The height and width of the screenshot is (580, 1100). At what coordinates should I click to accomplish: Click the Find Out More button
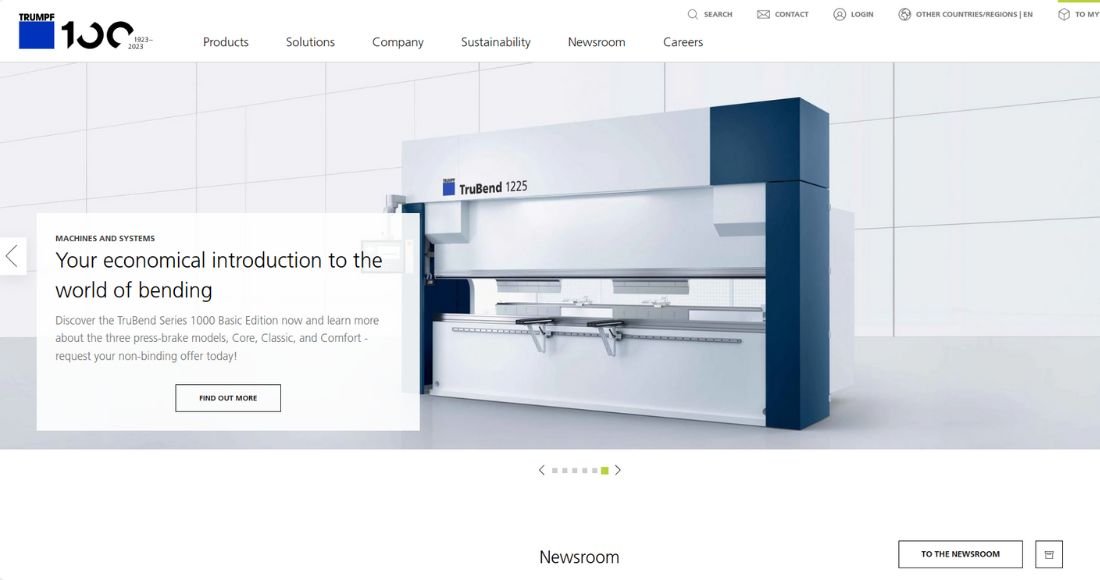(x=228, y=398)
